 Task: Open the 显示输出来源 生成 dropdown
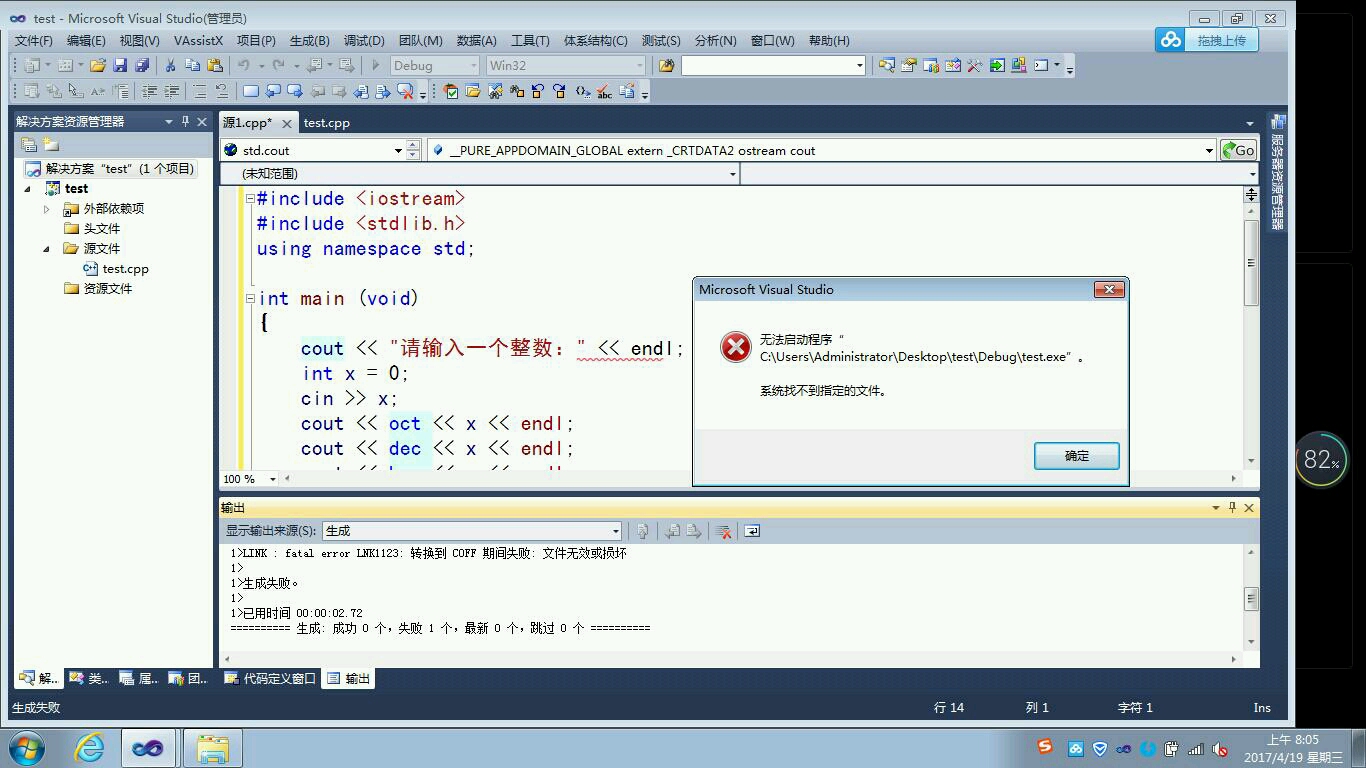tap(615, 531)
